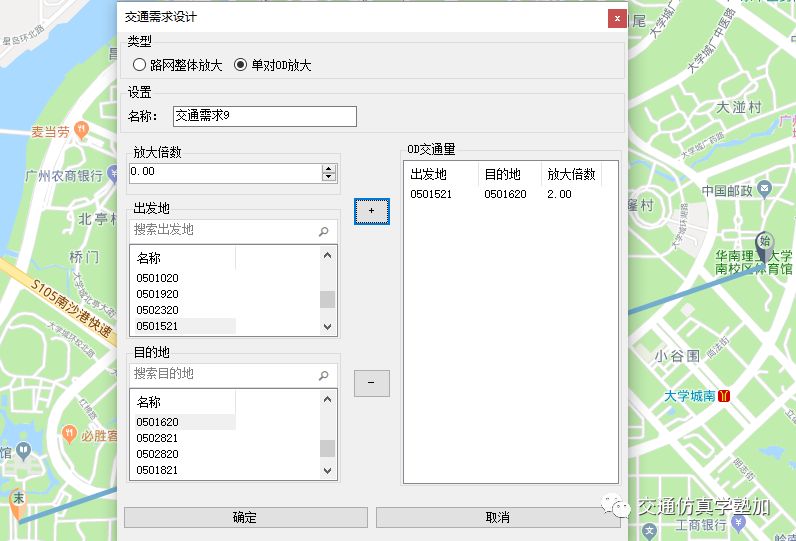Click the 工商银行 marker icon on map
The image size is (796, 541).
click(x=739, y=523)
